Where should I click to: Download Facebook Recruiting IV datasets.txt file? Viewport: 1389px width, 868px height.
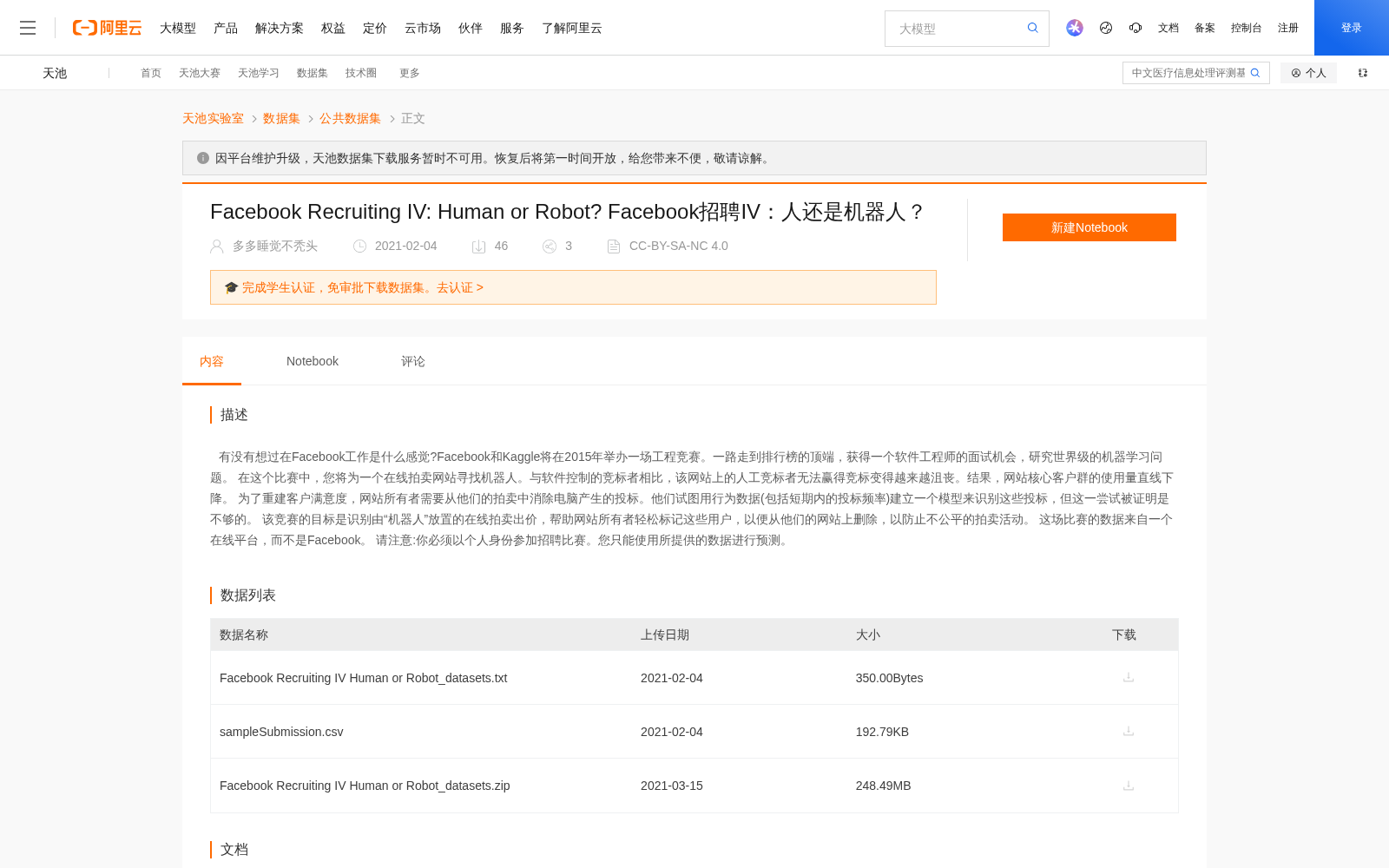(1129, 677)
